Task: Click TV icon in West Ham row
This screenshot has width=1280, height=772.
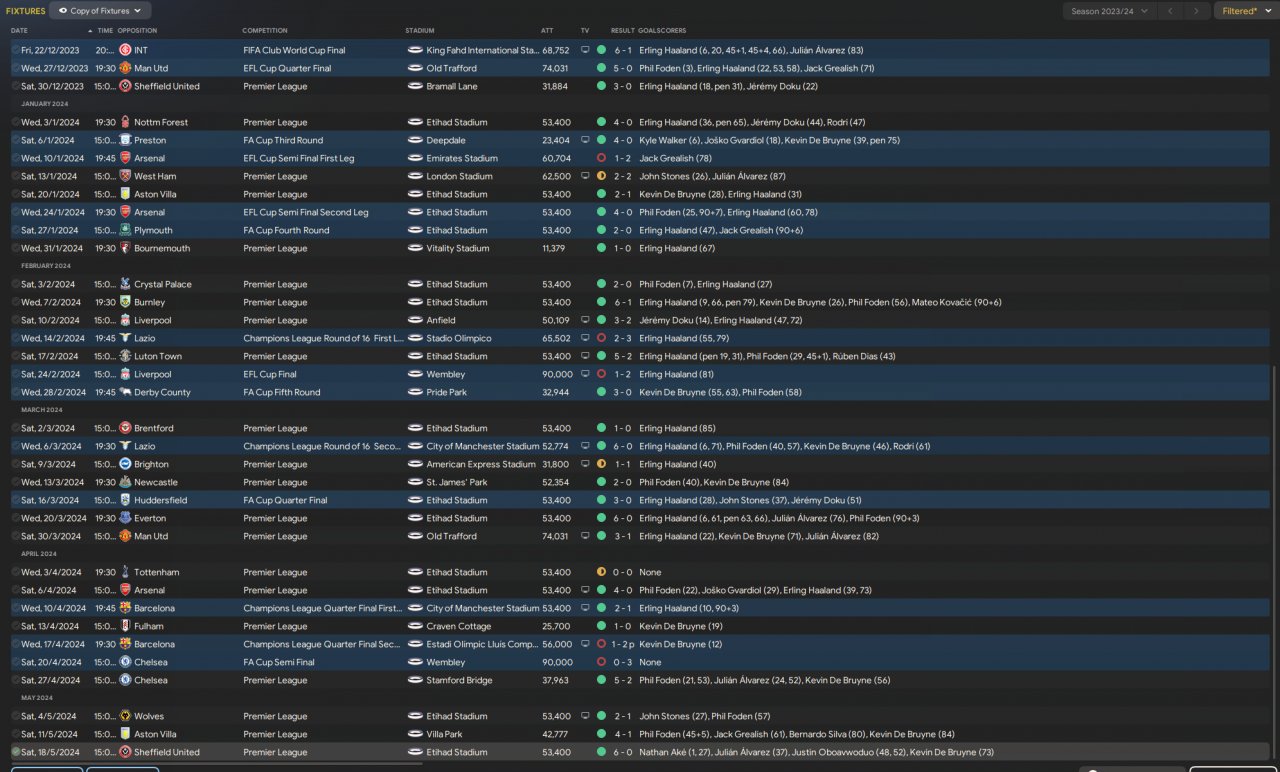Action: coord(585,176)
